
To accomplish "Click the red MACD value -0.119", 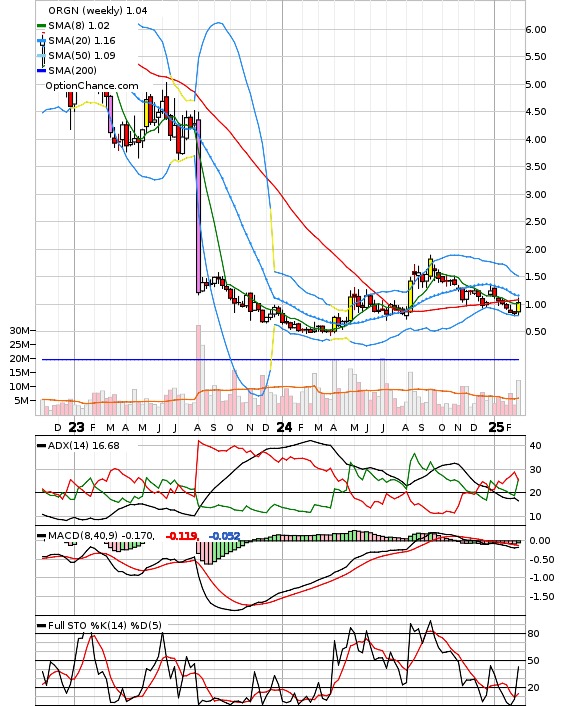I will (x=182, y=536).
